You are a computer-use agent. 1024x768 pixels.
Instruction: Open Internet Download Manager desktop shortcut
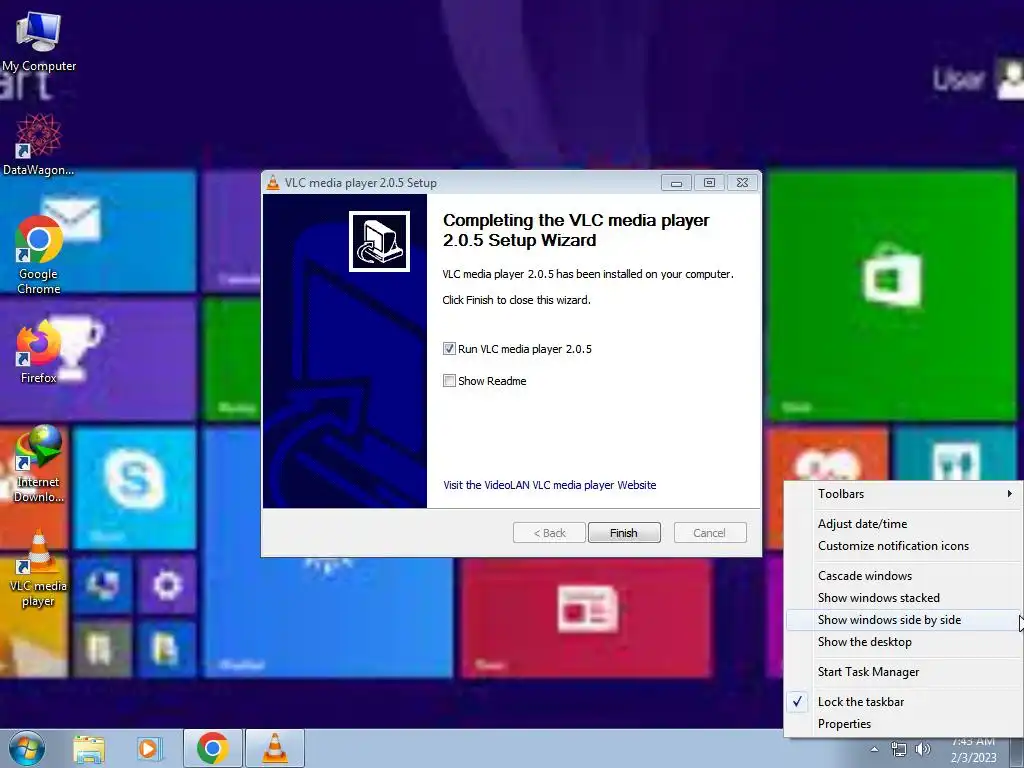point(39,464)
